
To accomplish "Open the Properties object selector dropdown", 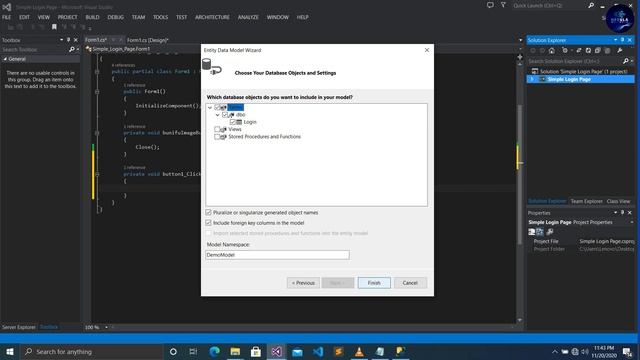I will tap(631, 222).
